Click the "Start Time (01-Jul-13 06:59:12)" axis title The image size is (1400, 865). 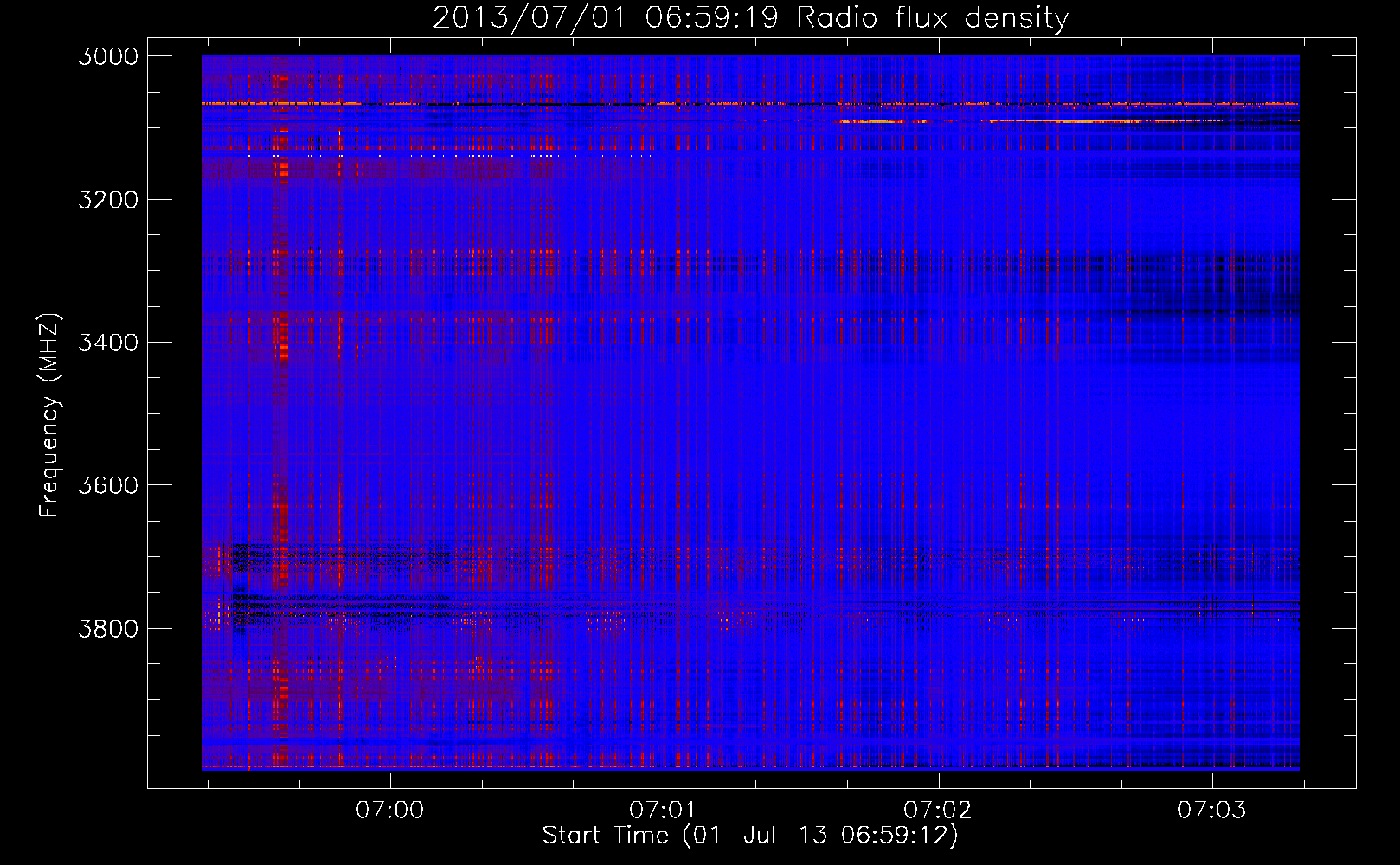(750, 836)
